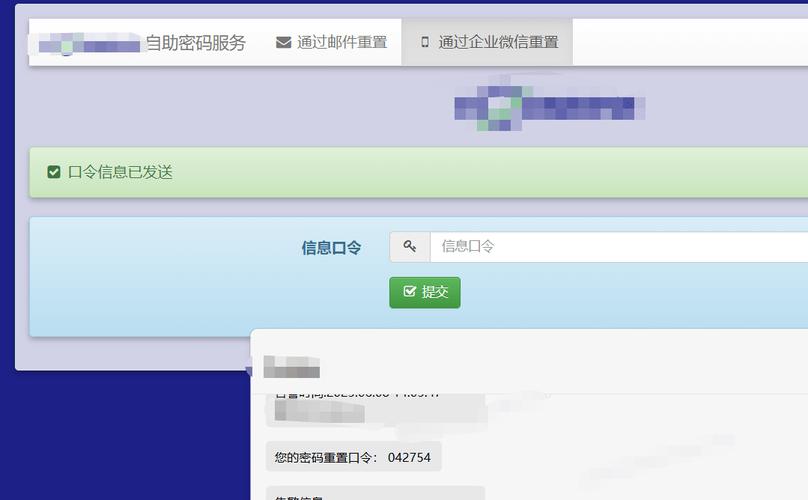Image resolution: width=808 pixels, height=500 pixels.
Task: Click the 口令信息已发送 message text
Action: [x=120, y=172]
